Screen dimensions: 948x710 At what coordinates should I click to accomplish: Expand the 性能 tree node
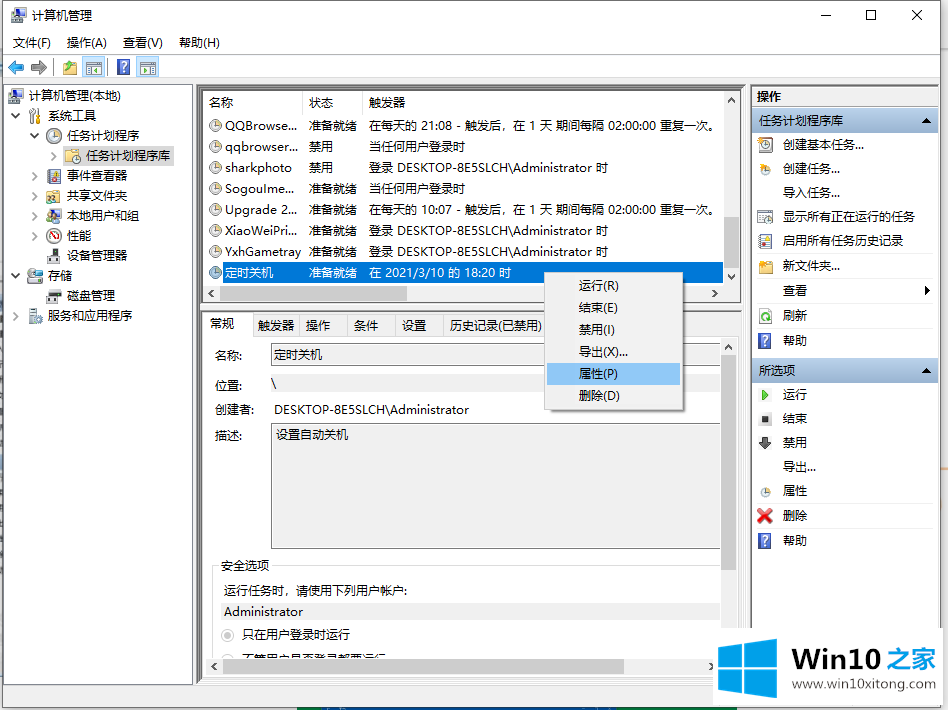(34, 236)
